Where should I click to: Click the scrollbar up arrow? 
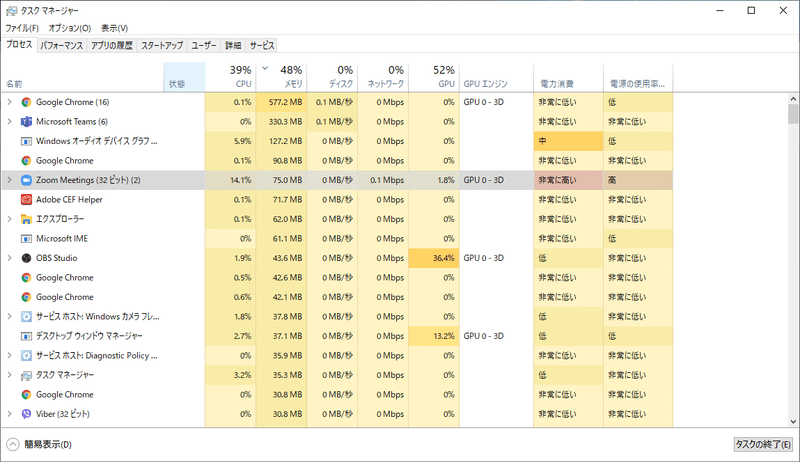pos(793,99)
